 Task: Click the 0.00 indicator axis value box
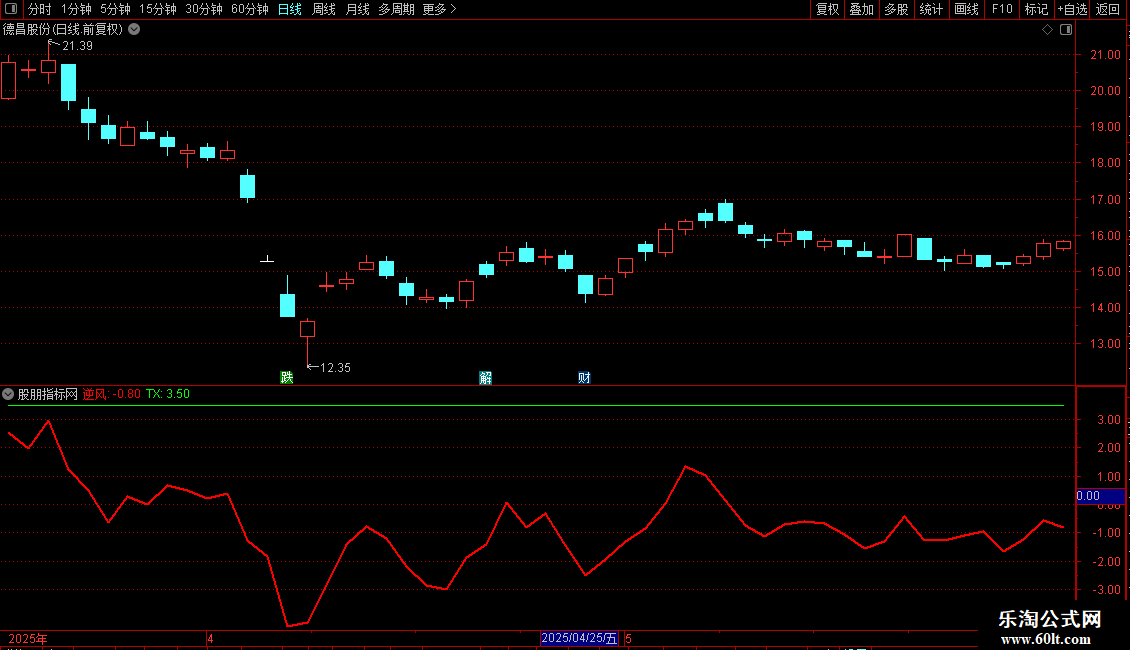pyautogui.click(x=1100, y=496)
